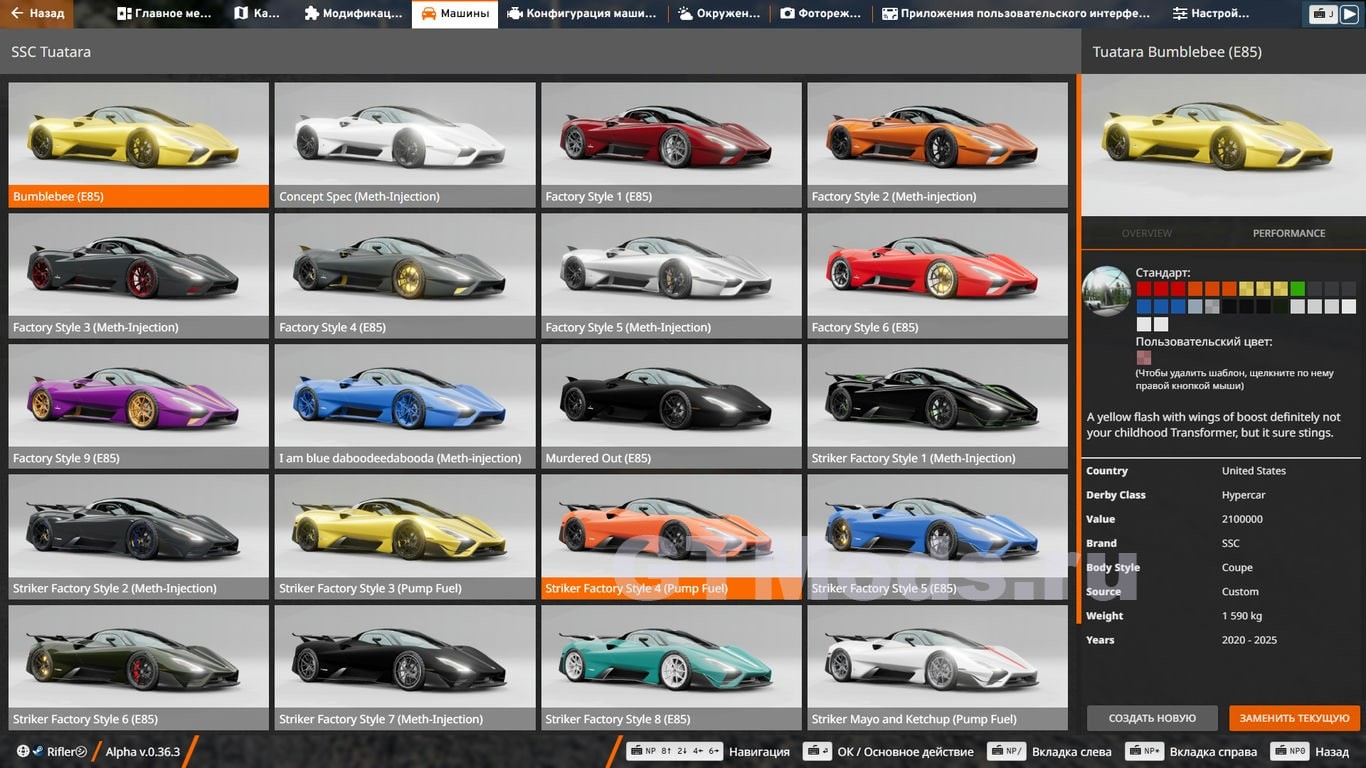1366x768 pixels.
Task: Click the Вкладка справа hint
Action: [x=1191, y=751]
